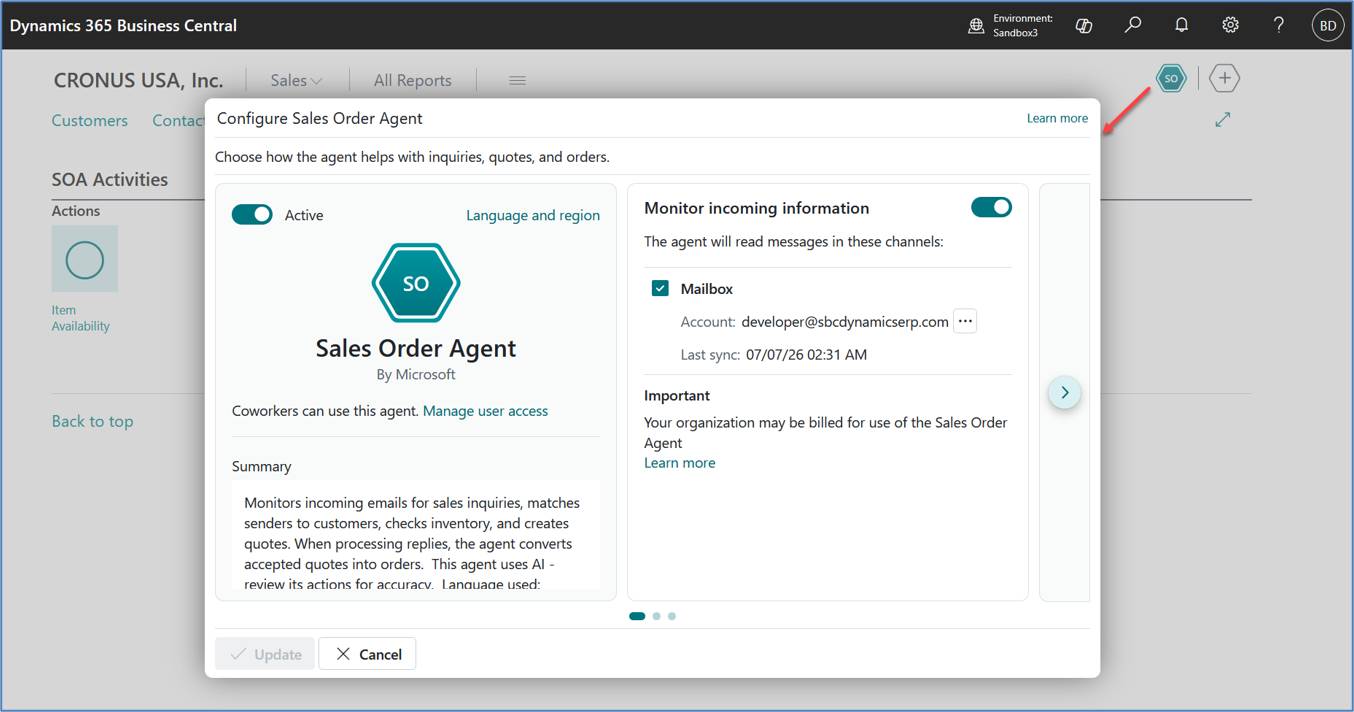Image resolution: width=1354 pixels, height=712 pixels.
Task: Open the Copilot icon in top bar
Action: pyautogui.click(x=1083, y=26)
